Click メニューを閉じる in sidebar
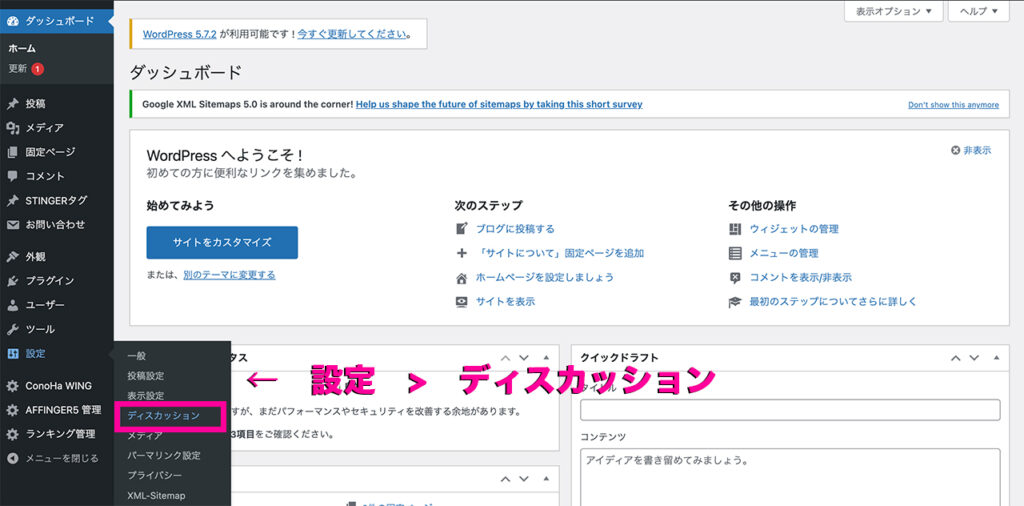The height and width of the screenshot is (506, 1024). point(62,458)
